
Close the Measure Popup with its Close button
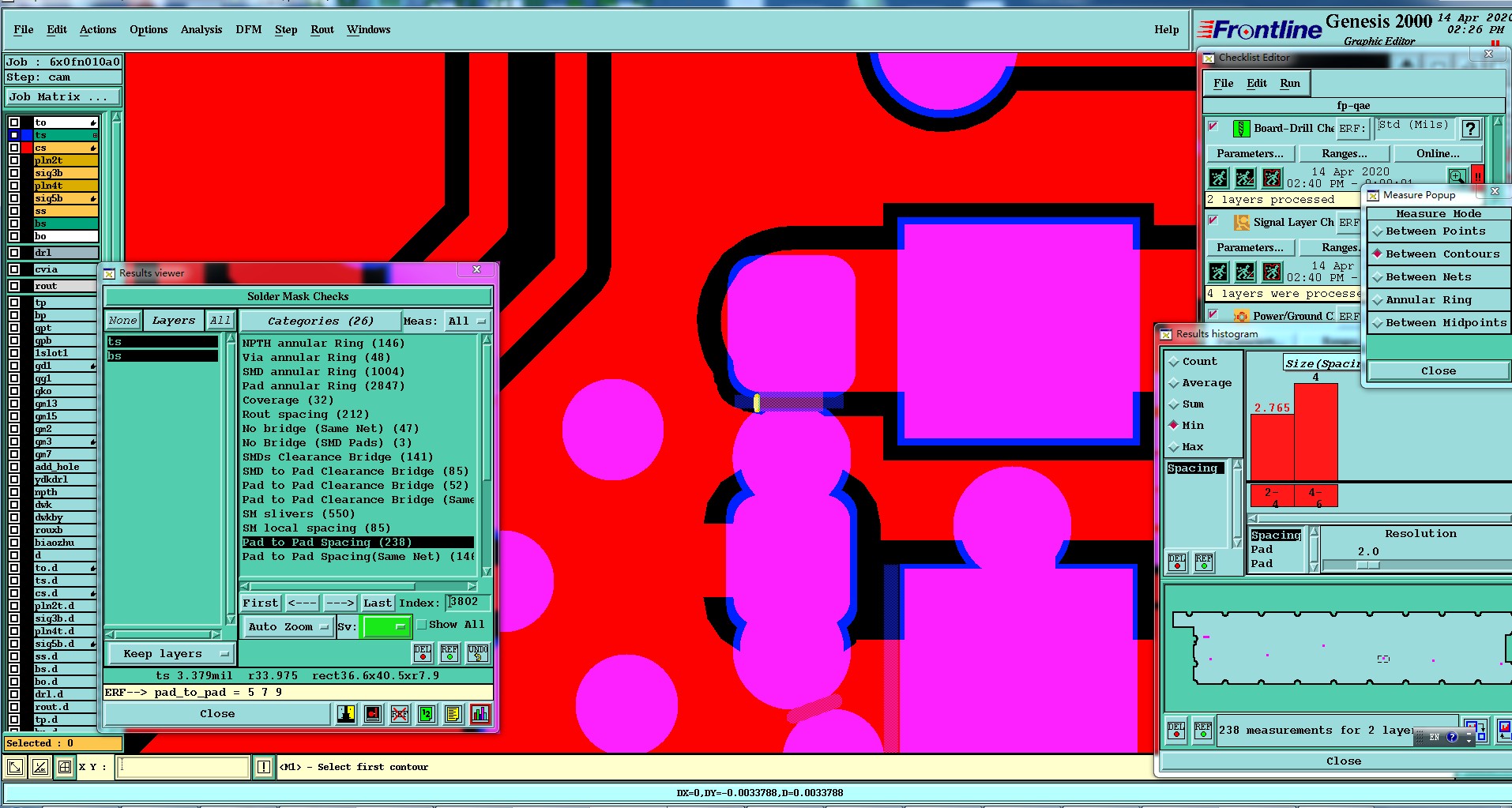click(1438, 371)
